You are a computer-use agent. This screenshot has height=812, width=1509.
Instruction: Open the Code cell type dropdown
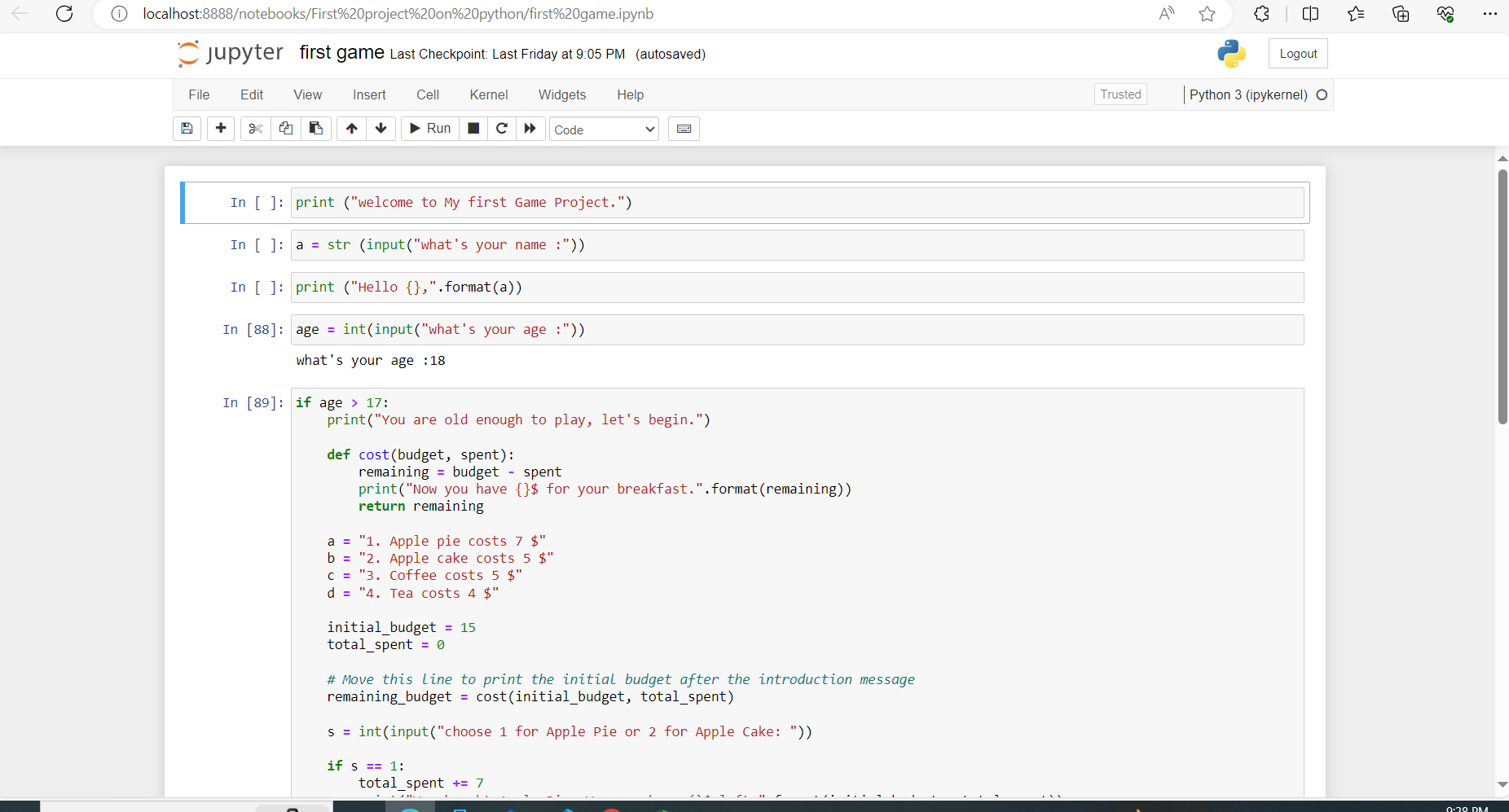pyautogui.click(x=604, y=129)
